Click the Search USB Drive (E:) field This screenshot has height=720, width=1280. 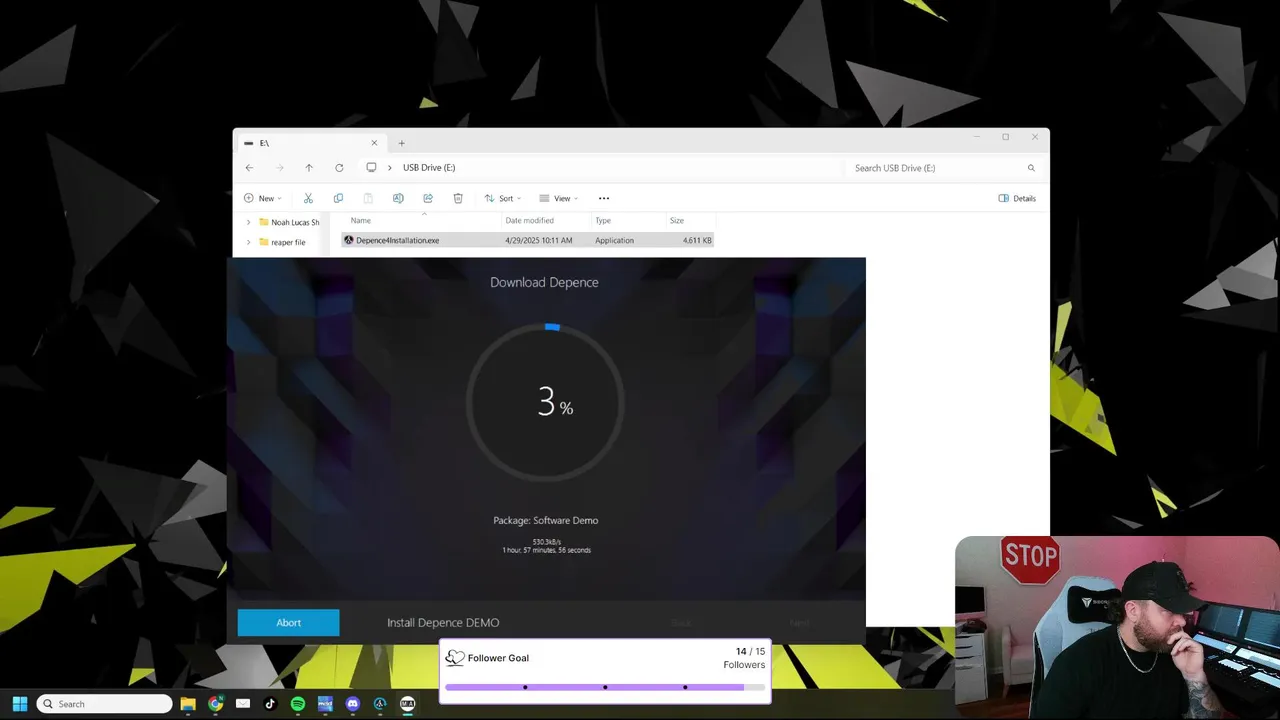[x=945, y=168]
